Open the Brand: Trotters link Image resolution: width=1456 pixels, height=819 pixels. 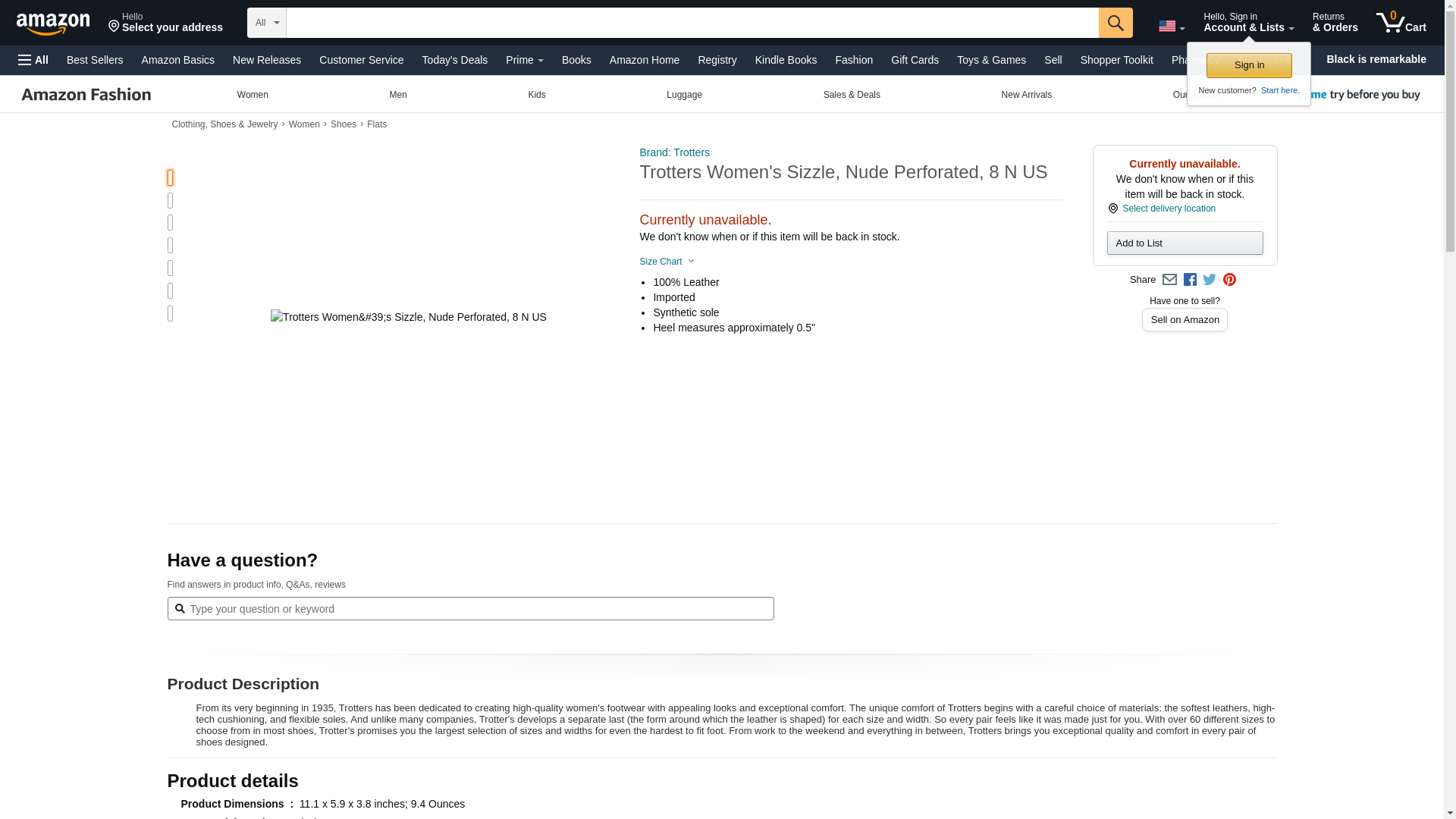click(674, 152)
